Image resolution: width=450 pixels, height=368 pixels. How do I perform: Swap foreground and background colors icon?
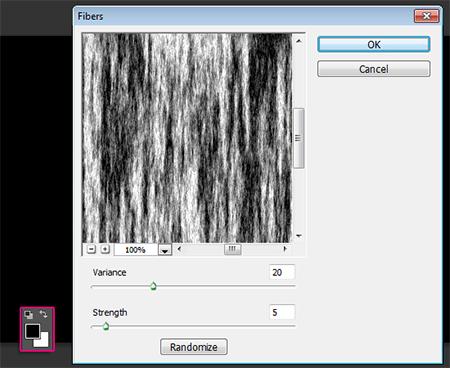coord(43,314)
